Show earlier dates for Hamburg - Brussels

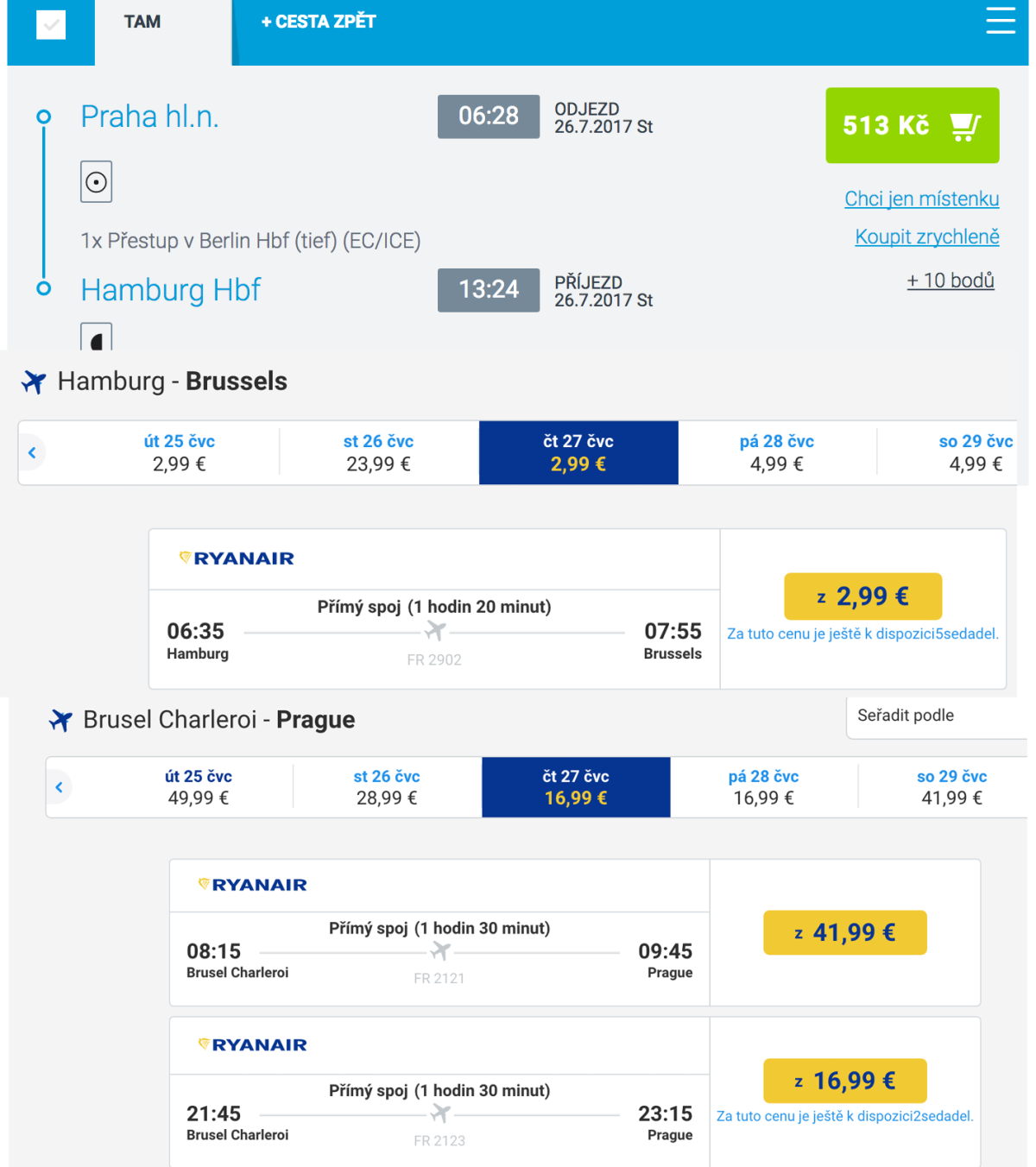coord(33,452)
